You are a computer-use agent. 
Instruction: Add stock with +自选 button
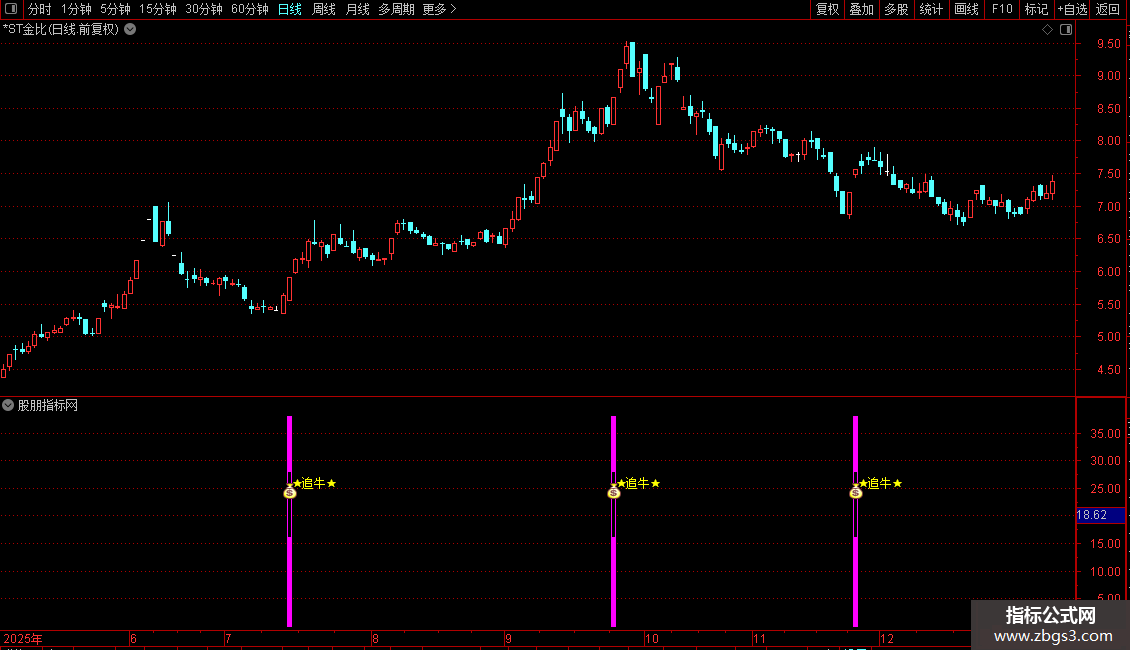coord(1072,9)
